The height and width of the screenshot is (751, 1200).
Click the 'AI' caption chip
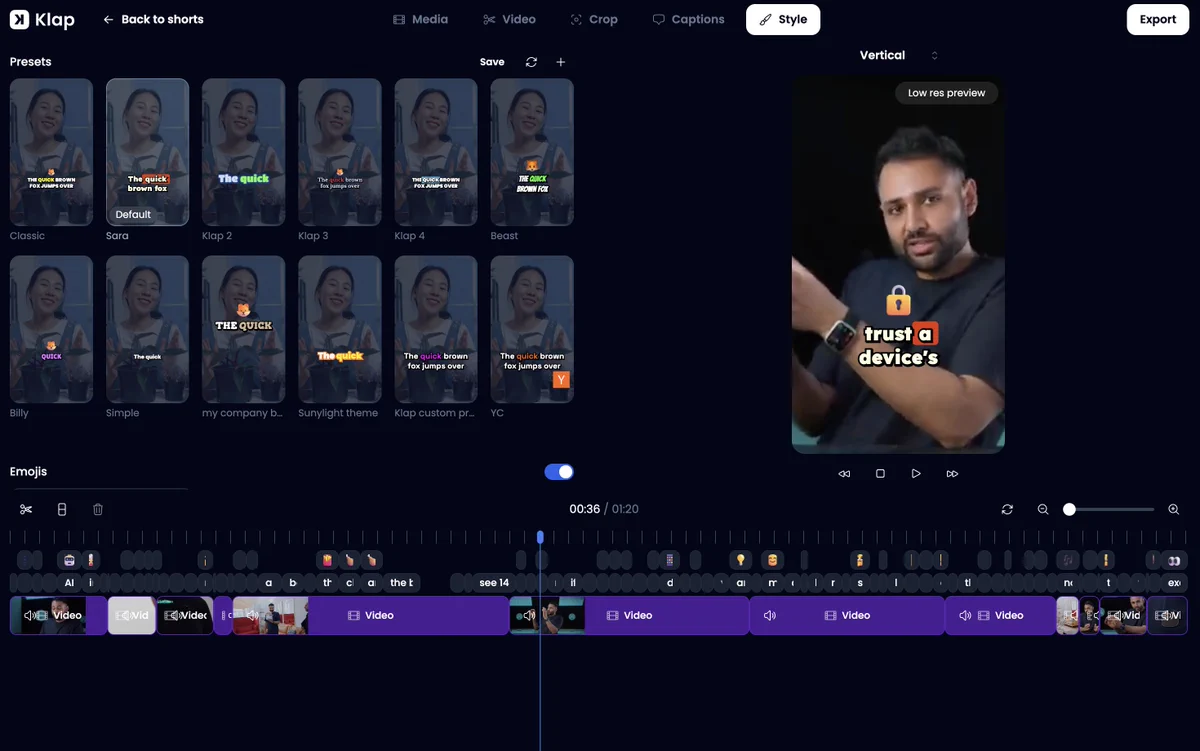69,583
